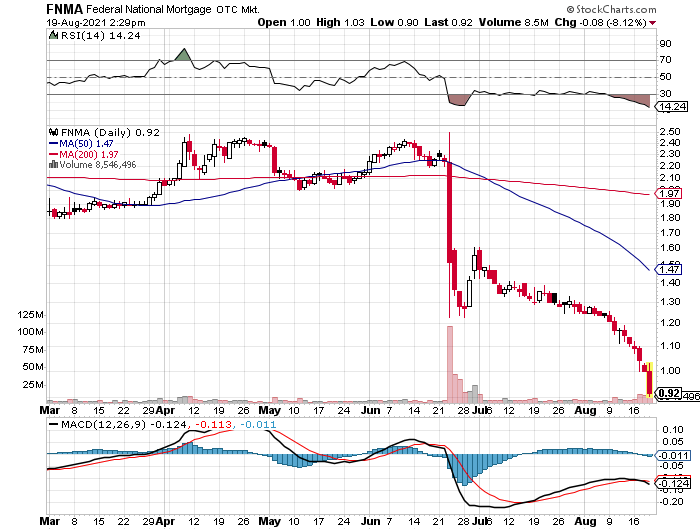Click the red down-arrow change indicator

(653, 23)
